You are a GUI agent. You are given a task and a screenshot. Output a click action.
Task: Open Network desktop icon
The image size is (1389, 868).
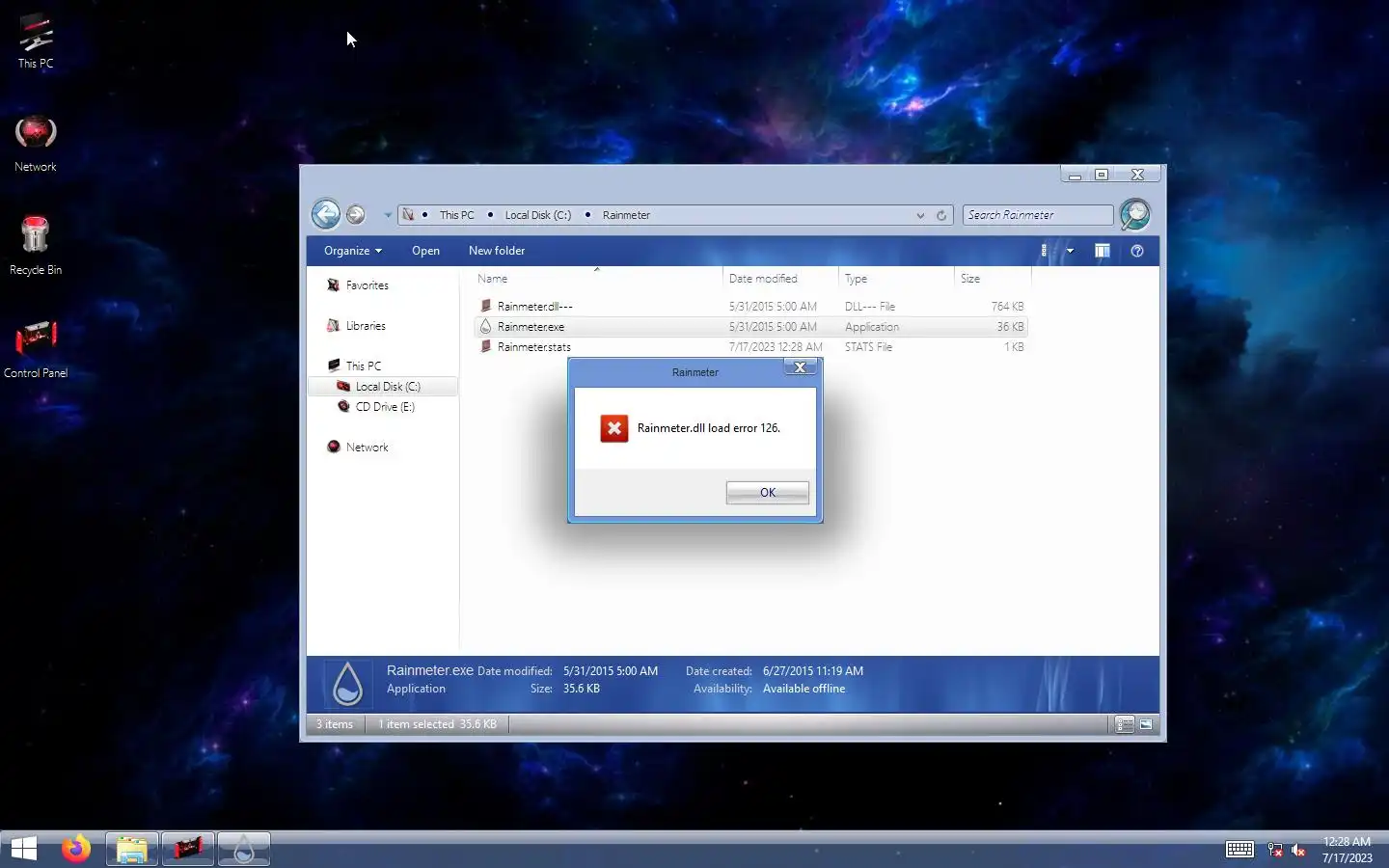pos(36,144)
